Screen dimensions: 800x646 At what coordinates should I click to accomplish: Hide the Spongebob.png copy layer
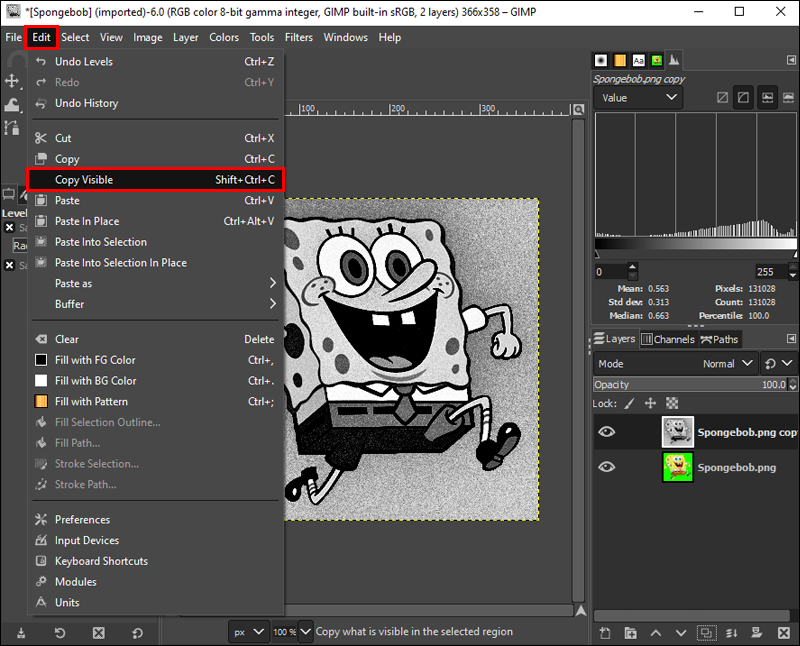(607, 432)
